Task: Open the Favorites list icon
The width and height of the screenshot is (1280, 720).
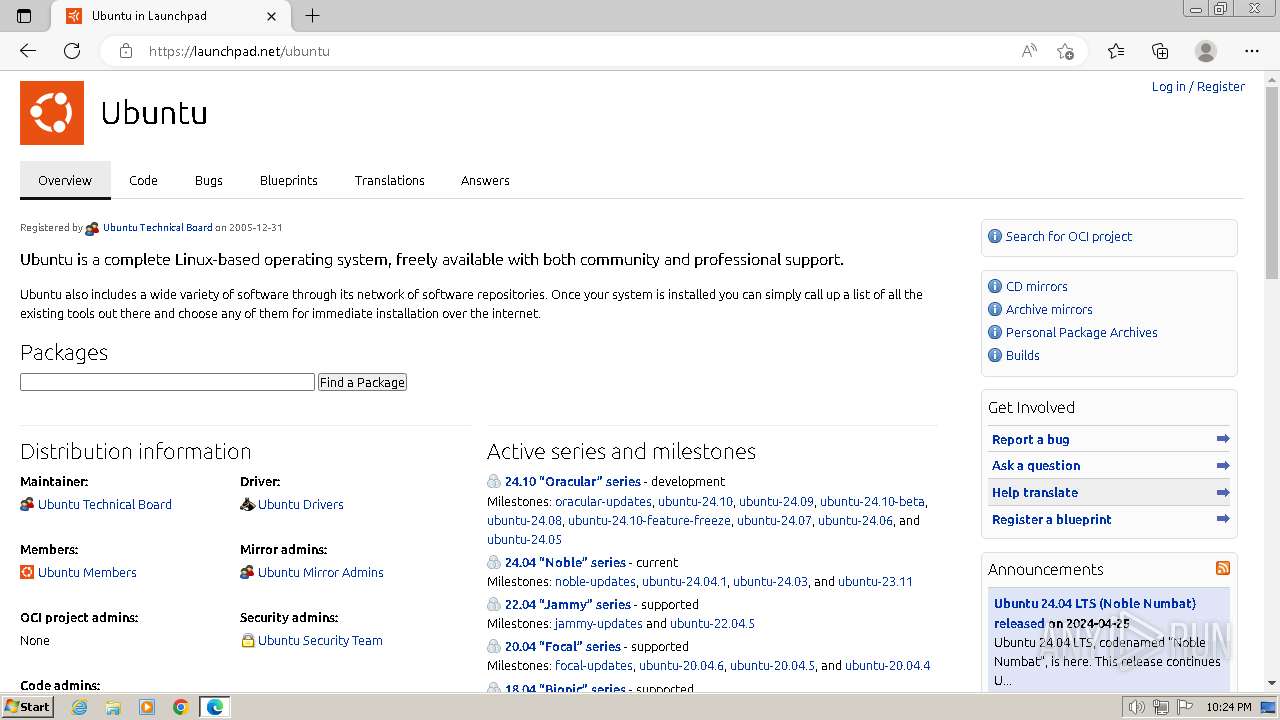Action: click(x=1116, y=51)
